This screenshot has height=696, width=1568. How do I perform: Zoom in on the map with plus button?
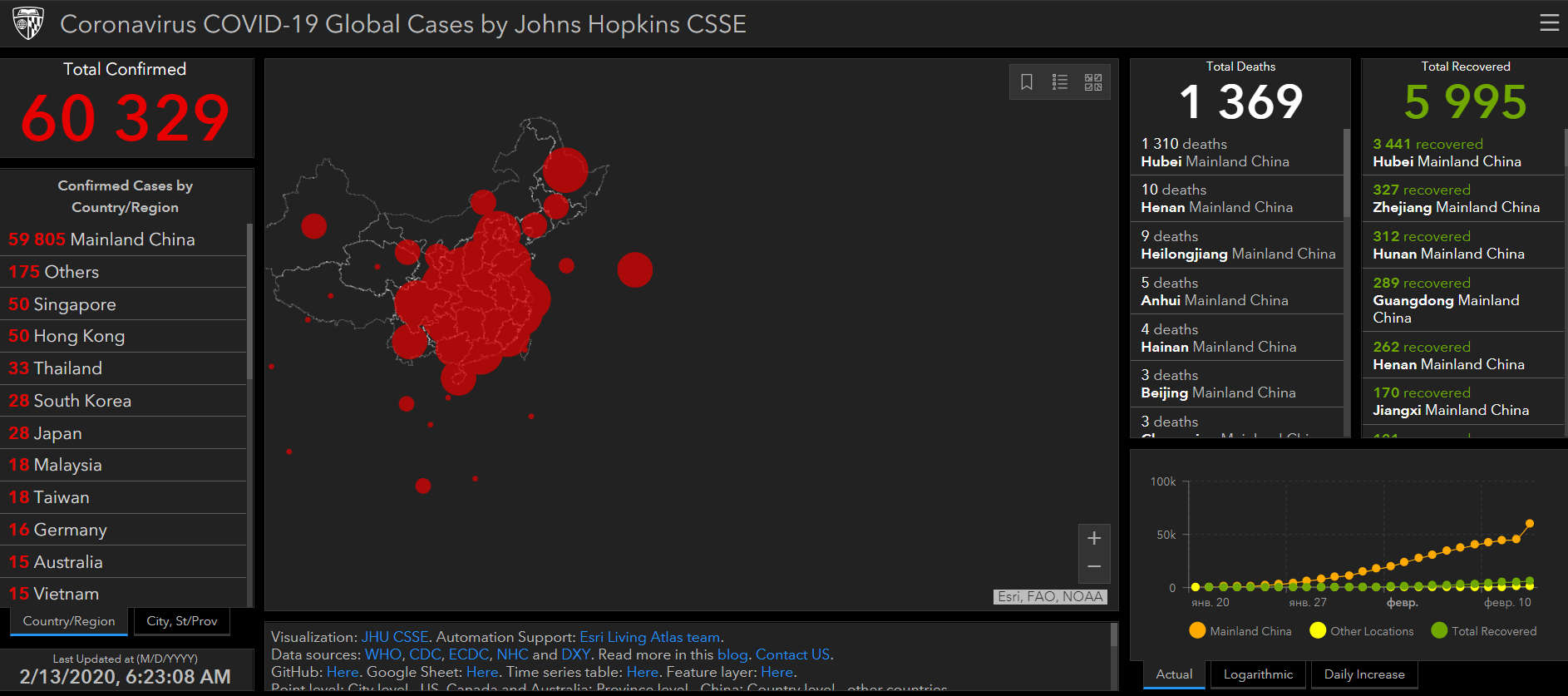(x=1094, y=538)
